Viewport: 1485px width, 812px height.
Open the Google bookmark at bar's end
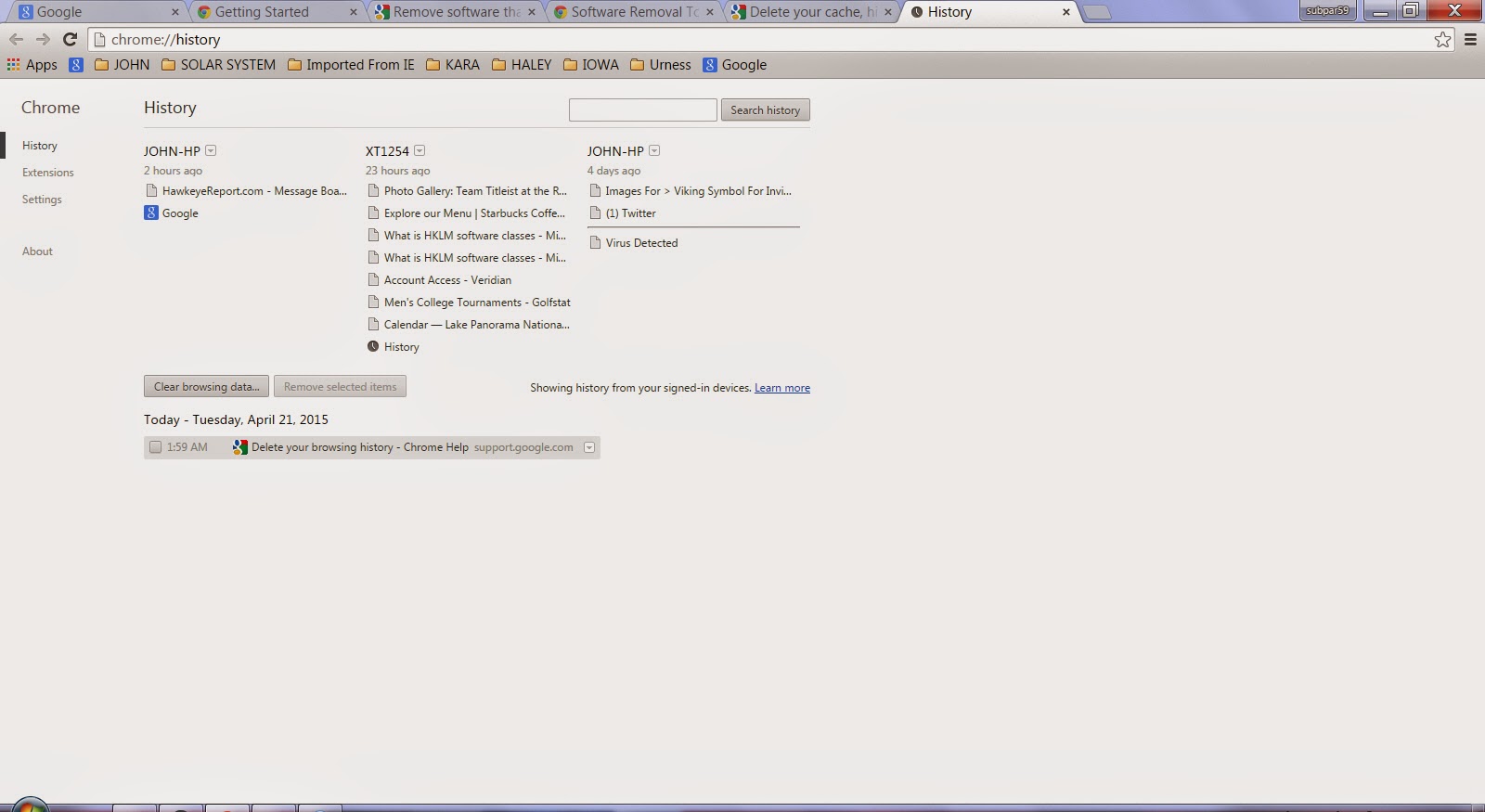click(x=735, y=65)
